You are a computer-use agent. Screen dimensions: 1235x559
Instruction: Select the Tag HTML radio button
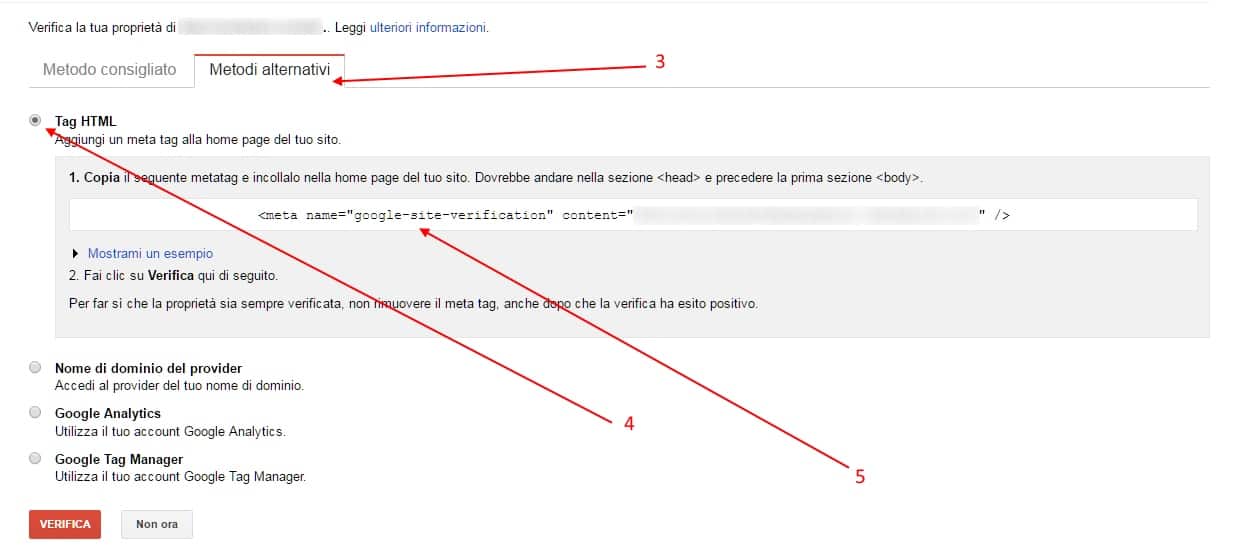(36, 121)
